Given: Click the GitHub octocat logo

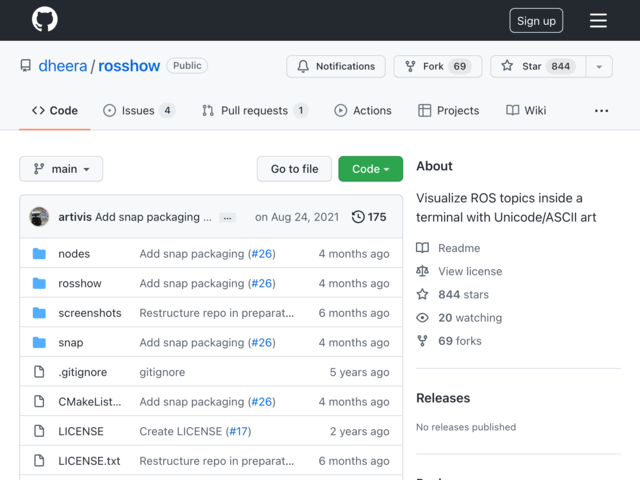Looking at the screenshot, I should point(44,19).
